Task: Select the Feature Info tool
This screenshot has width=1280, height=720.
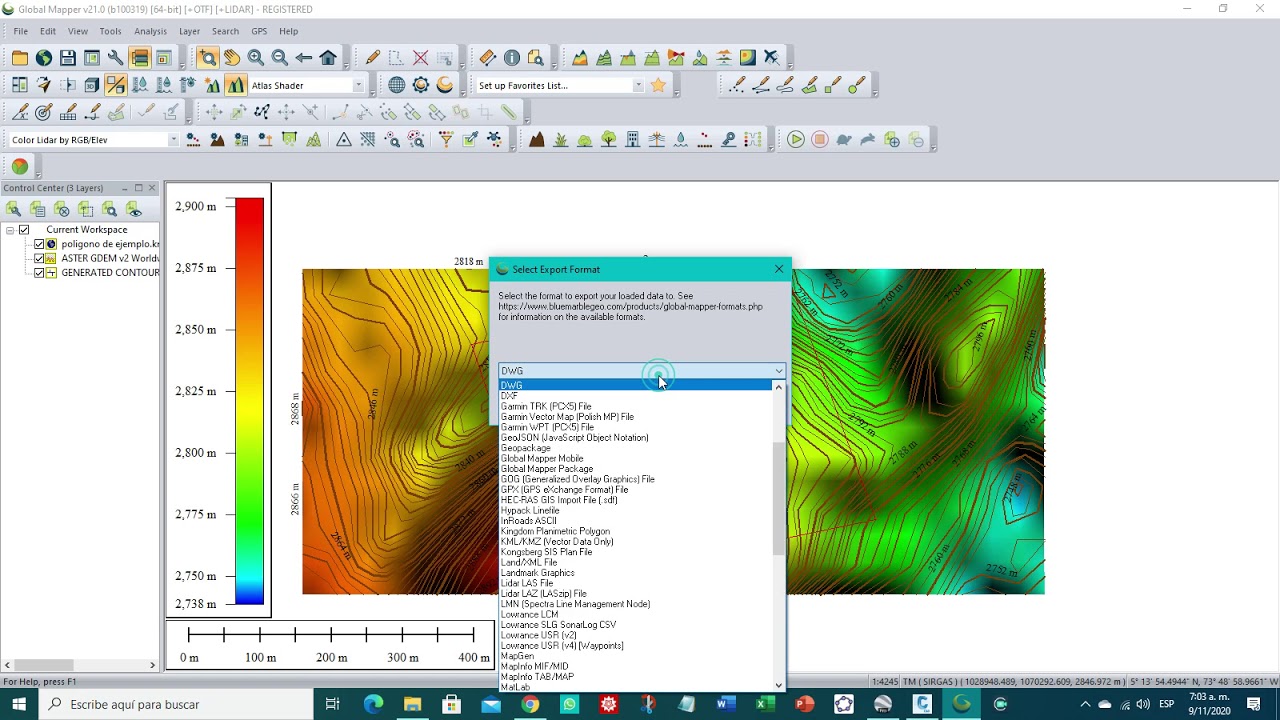Action: coord(511,58)
